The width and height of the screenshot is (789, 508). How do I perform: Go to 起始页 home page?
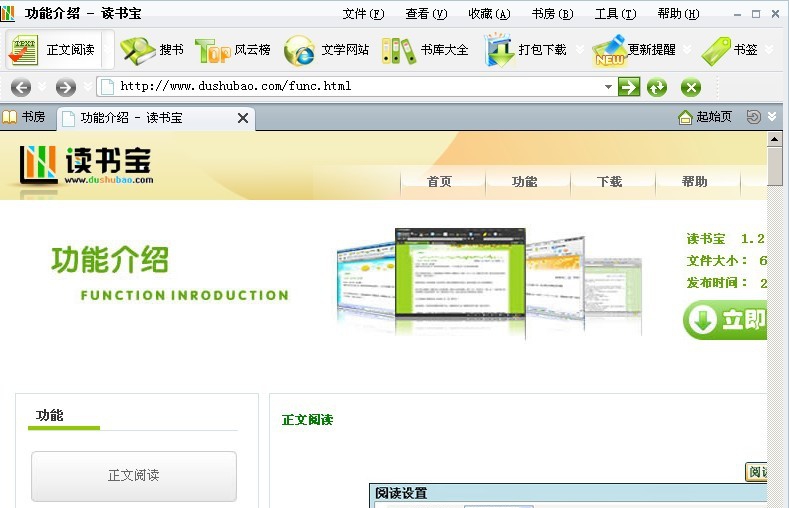click(704, 117)
